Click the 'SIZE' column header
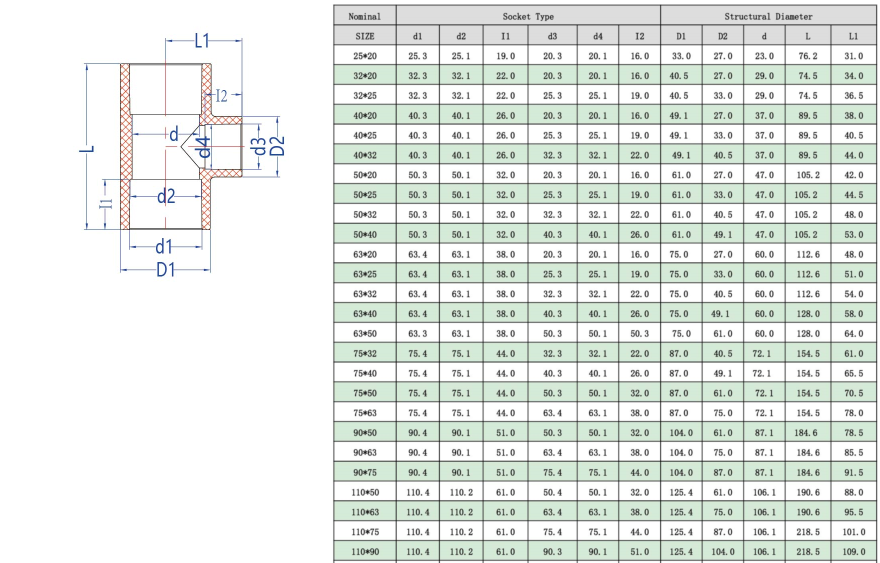 coord(364,36)
